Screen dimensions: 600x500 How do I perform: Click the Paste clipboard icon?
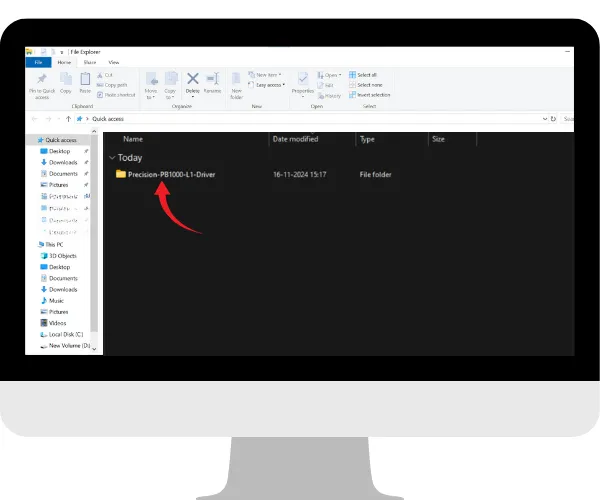(x=85, y=79)
